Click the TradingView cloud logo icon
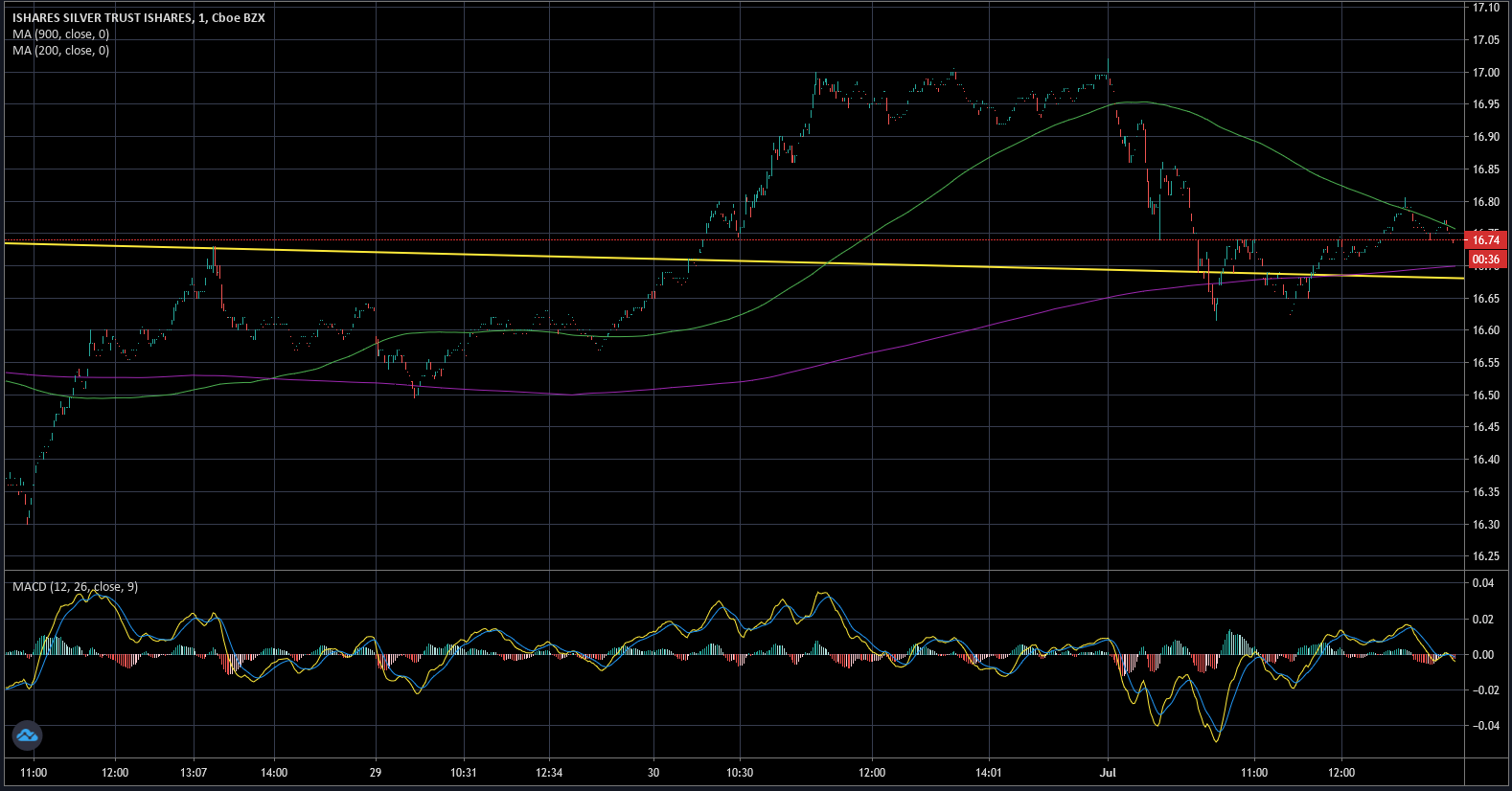 coord(27,735)
